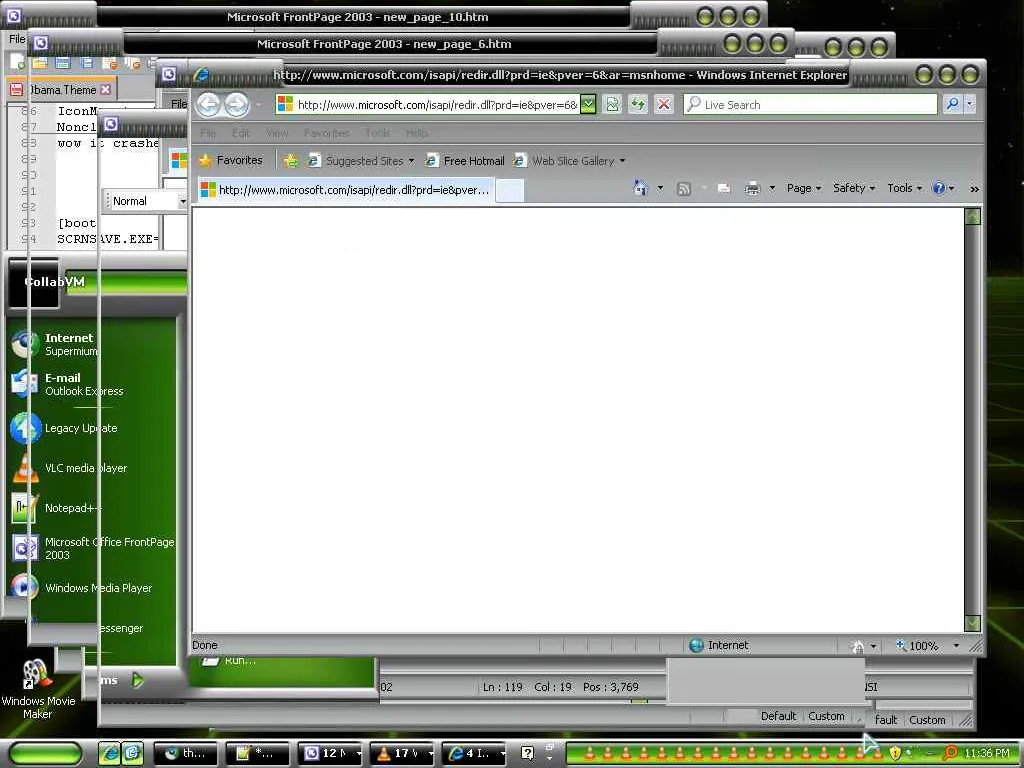This screenshot has height=768, width=1024.
Task: Stop loading with the red X button
Action: point(664,104)
